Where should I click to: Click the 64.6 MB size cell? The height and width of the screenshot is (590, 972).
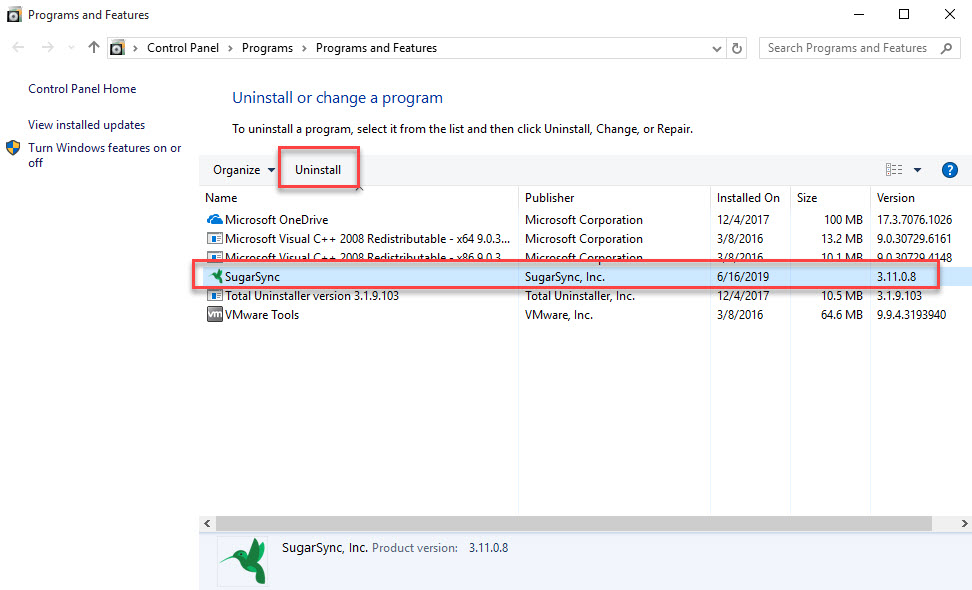[x=841, y=315]
